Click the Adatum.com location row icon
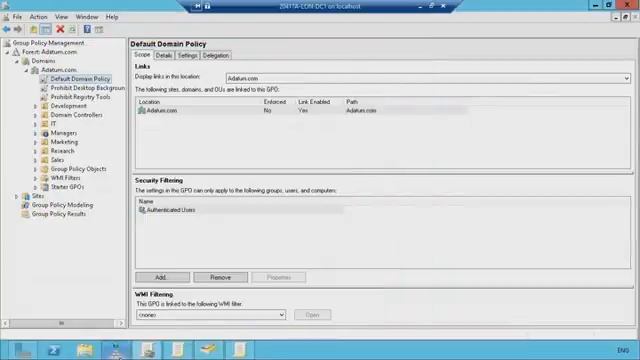This screenshot has height=360, width=640. (142, 110)
